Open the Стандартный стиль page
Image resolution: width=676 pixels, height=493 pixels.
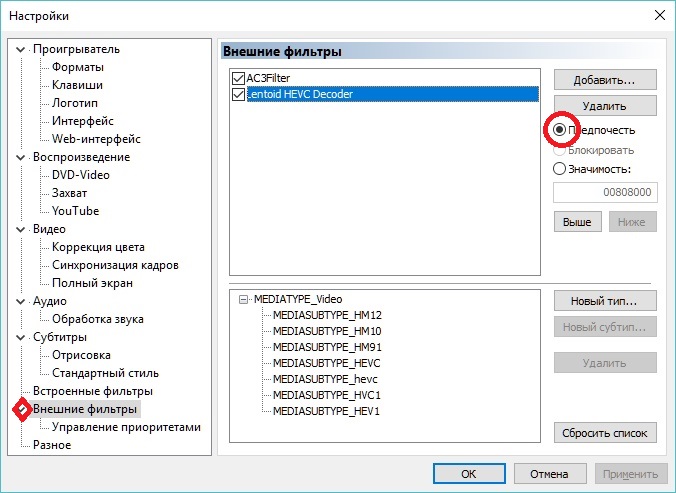coord(105,373)
